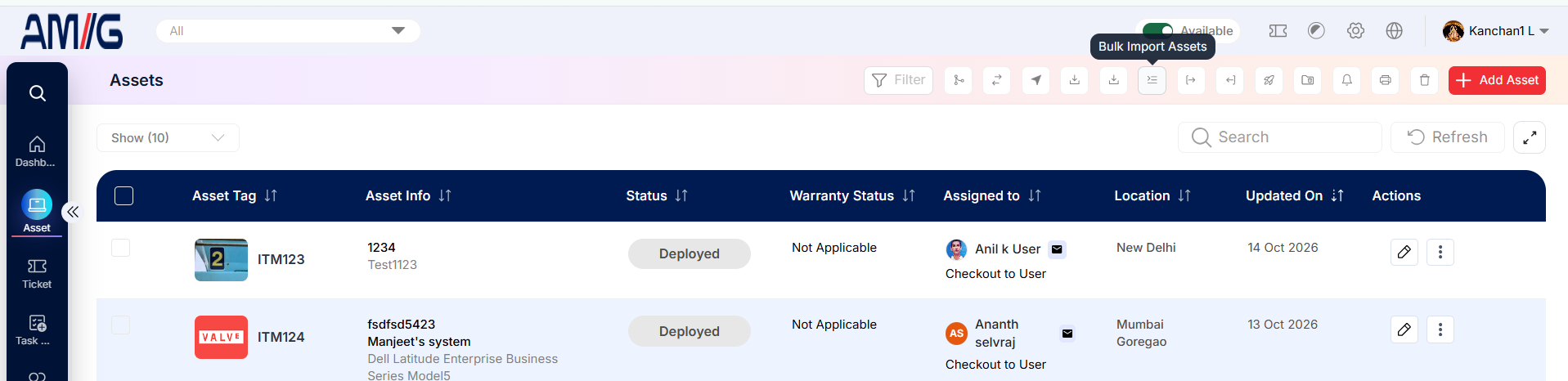Screen dimensions: 1568x381
Task: Click the theme circle icon in header
Action: (1316, 31)
